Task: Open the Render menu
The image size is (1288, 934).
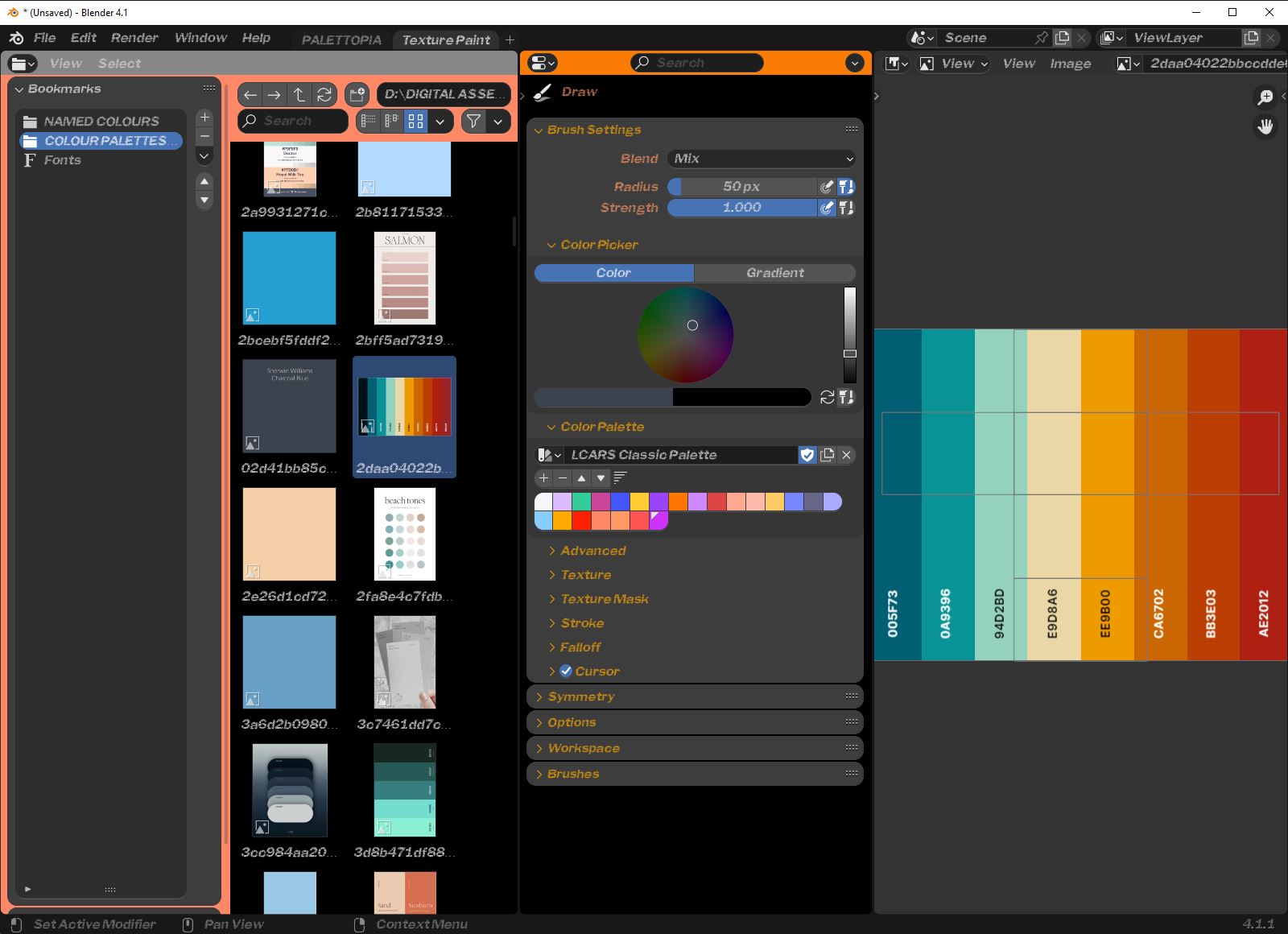Action: 134,38
